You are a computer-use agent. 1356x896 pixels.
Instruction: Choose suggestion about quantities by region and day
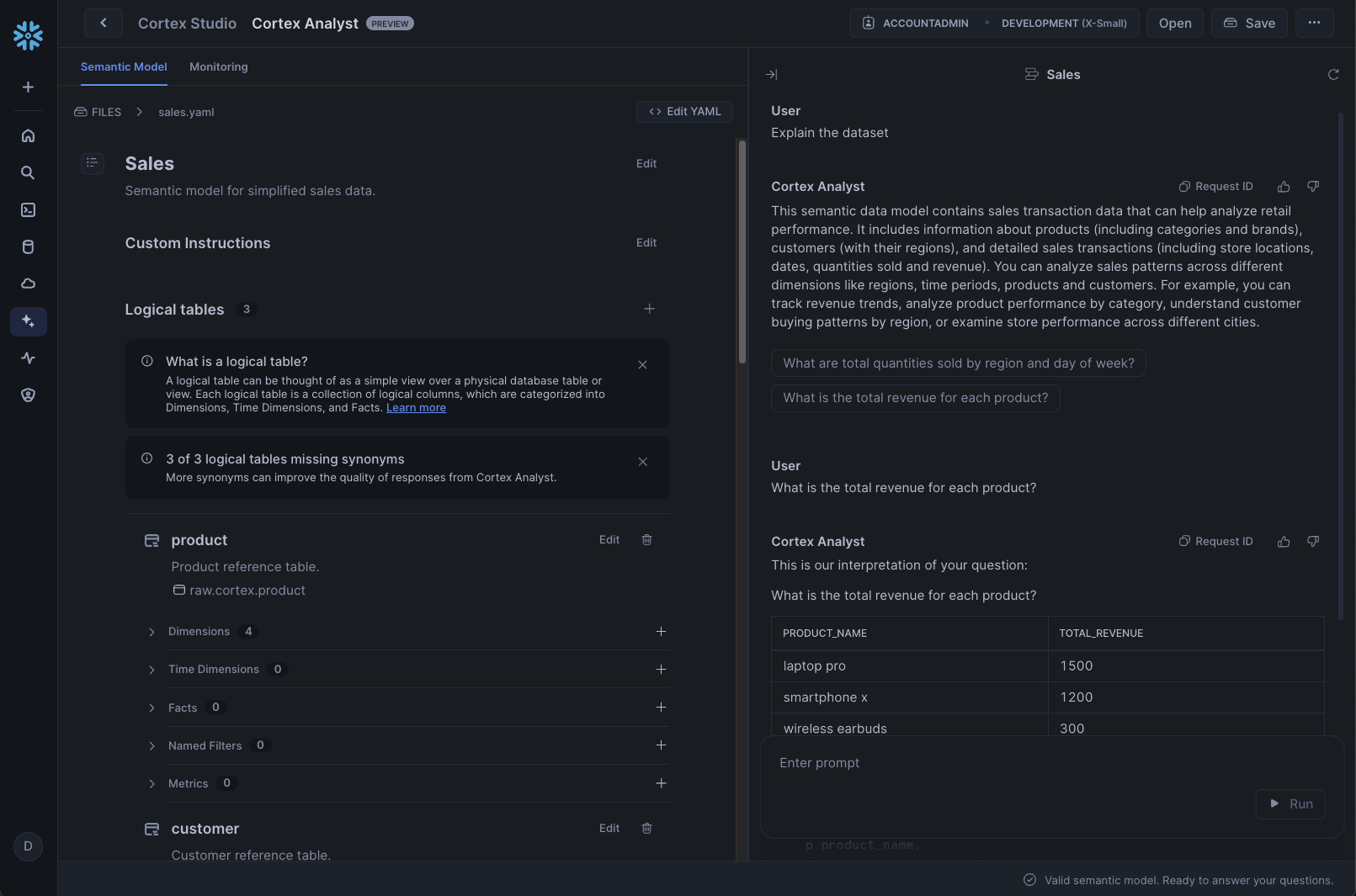[959, 363]
